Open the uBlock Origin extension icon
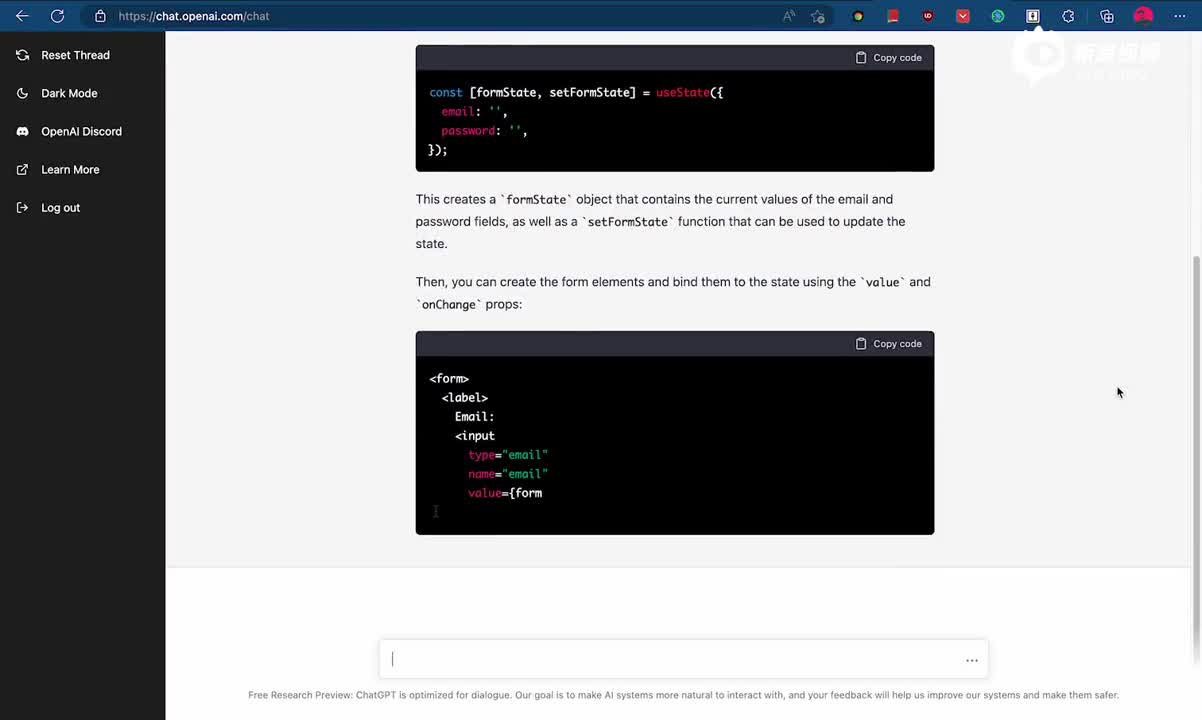The image size is (1202, 720). [928, 16]
